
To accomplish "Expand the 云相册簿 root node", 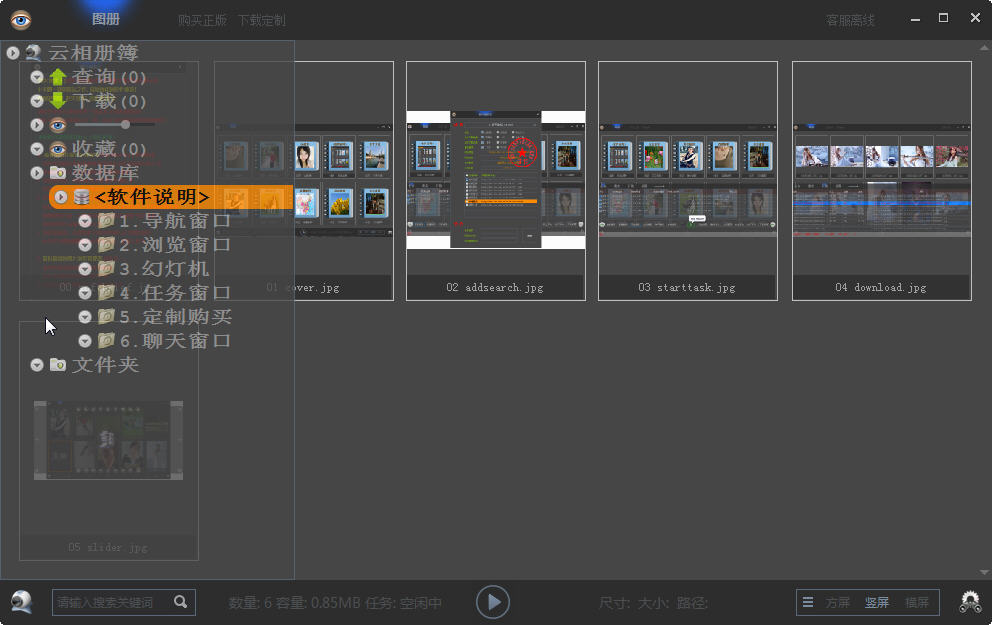I will coord(12,53).
